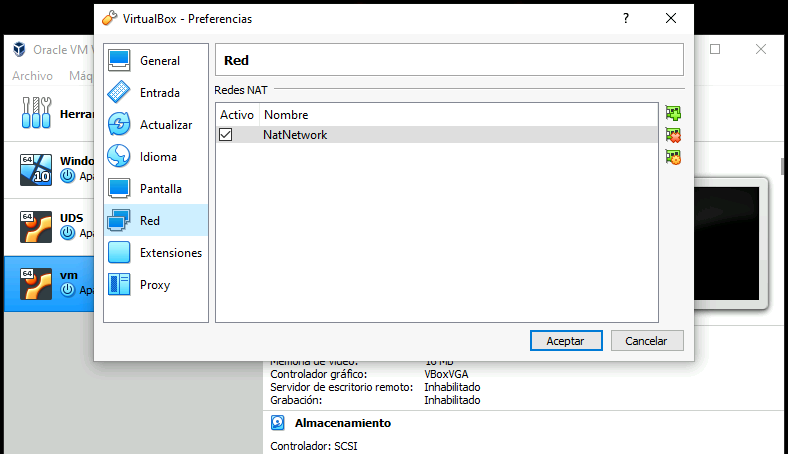Sort by the Activo column header
788x454 pixels.
click(x=237, y=115)
